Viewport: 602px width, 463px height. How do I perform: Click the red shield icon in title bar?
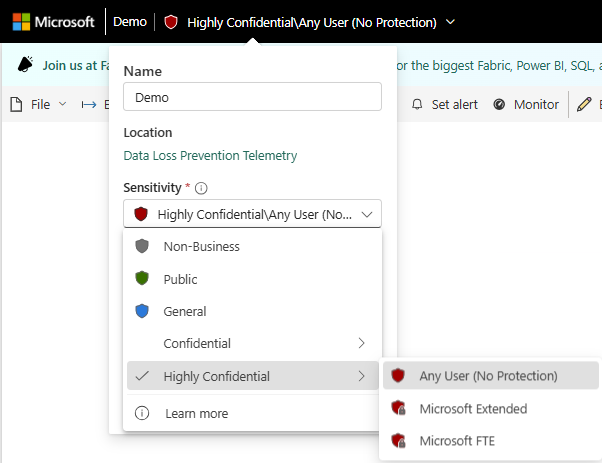[171, 22]
